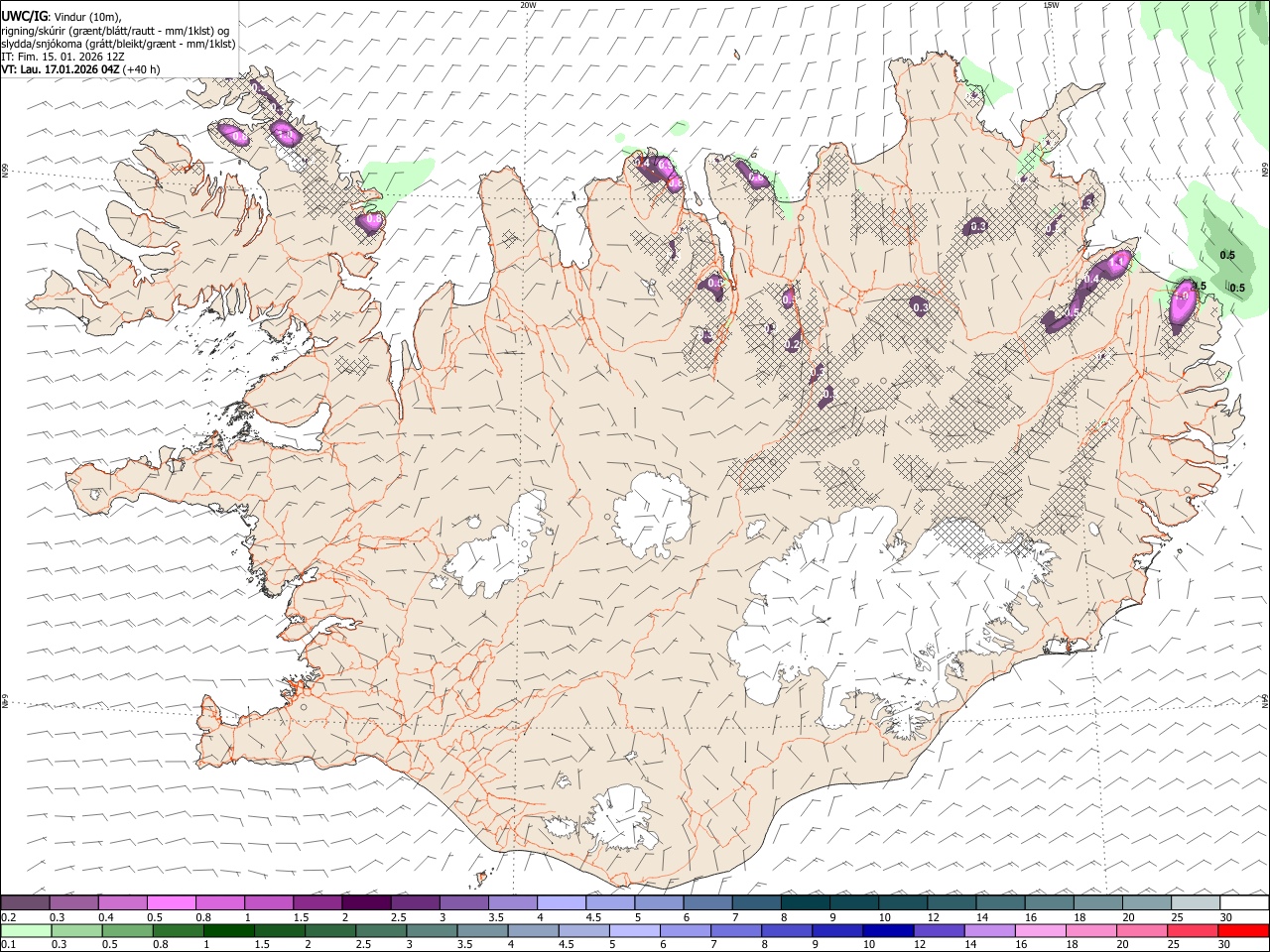This screenshot has height=952, width=1270.
Task: Select the bright pink 0.5 swatch in top legend row
Action: [x=171, y=902]
